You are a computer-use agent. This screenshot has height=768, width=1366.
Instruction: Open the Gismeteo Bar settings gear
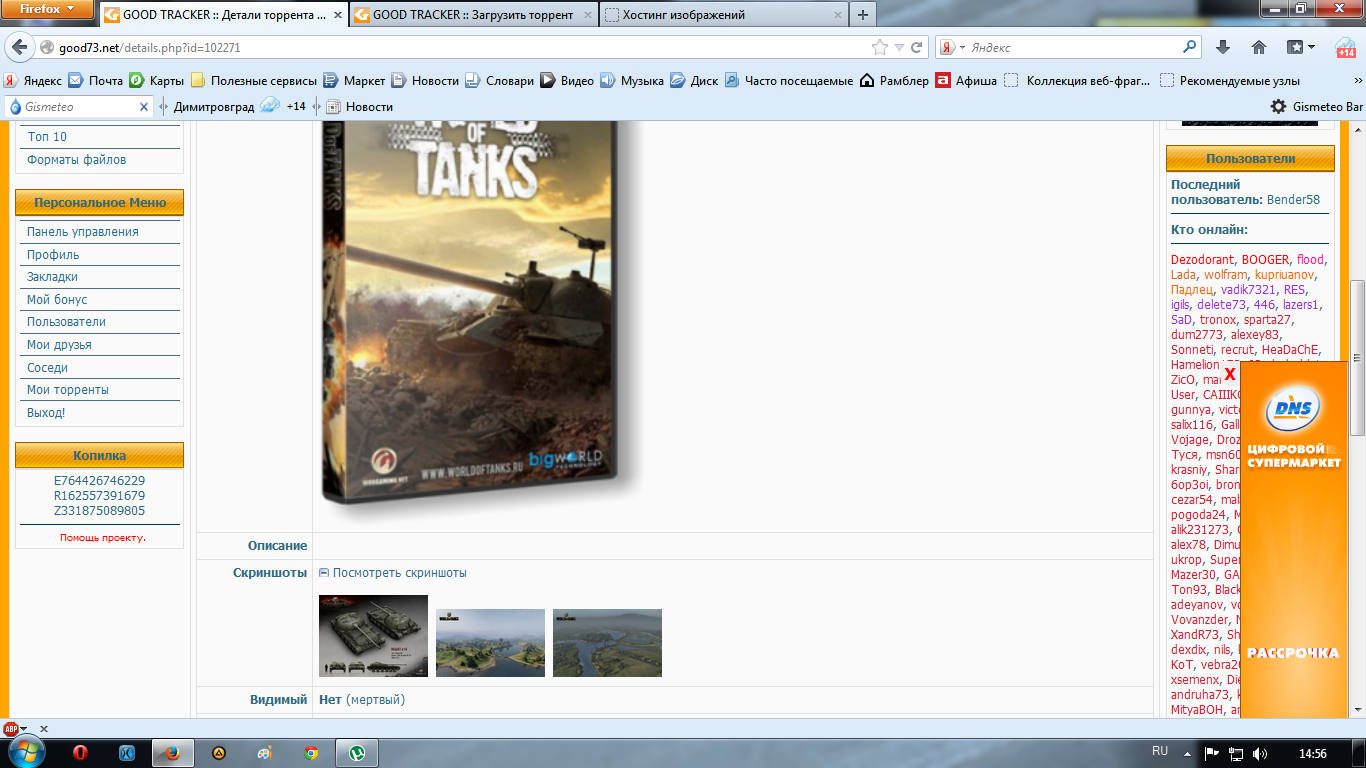click(1278, 106)
